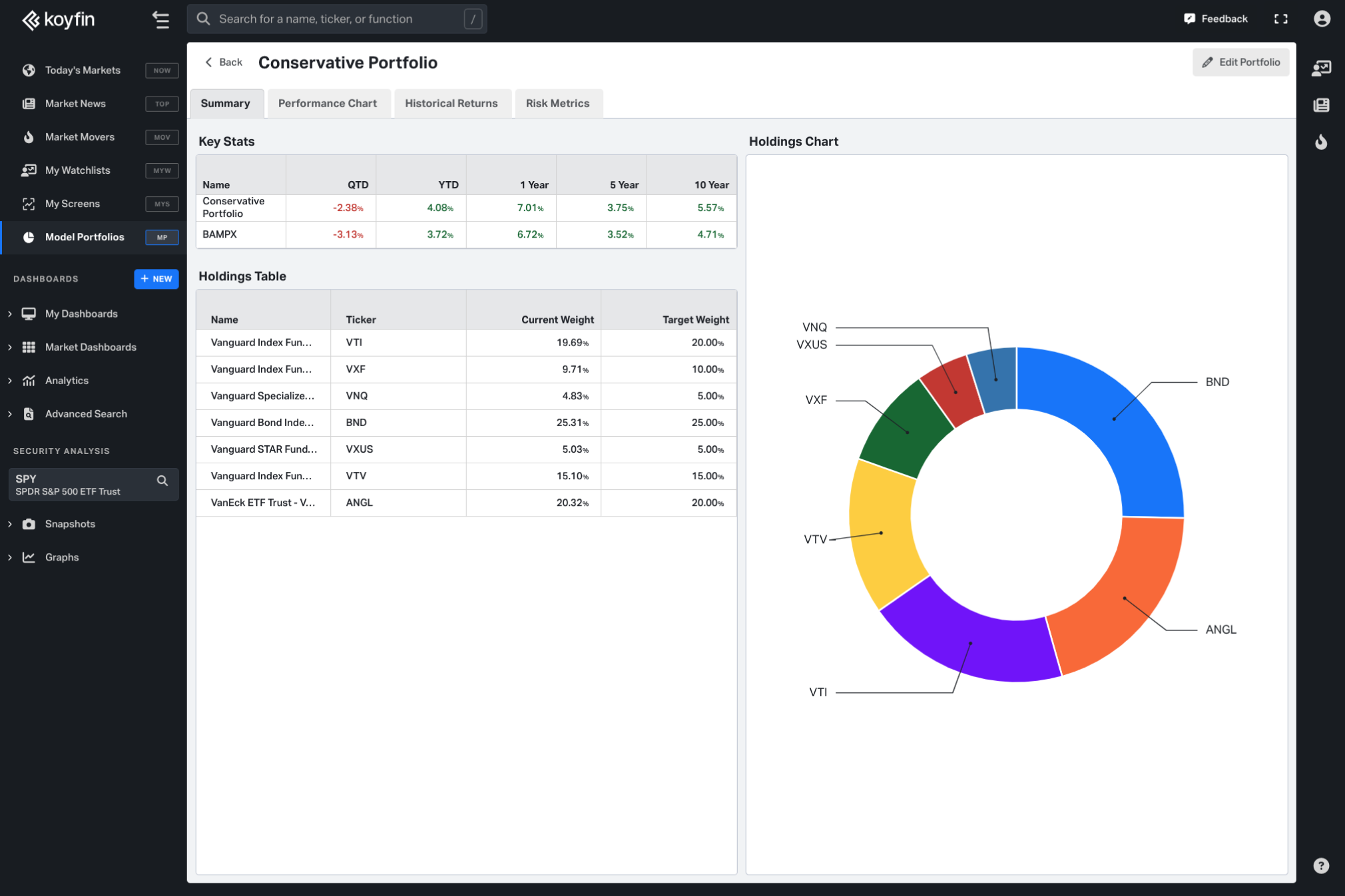Click the orange ANGL donut segment
Screen dimensions: 1345x896
click(x=1125, y=597)
